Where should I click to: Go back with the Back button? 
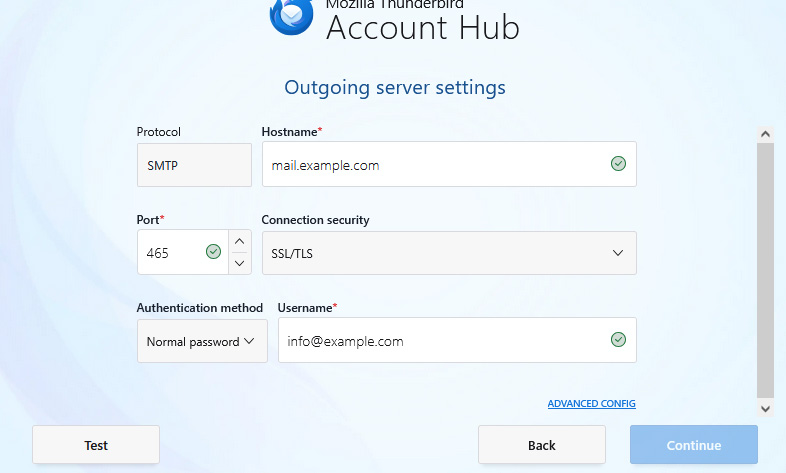pyautogui.click(x=541, y=445)
